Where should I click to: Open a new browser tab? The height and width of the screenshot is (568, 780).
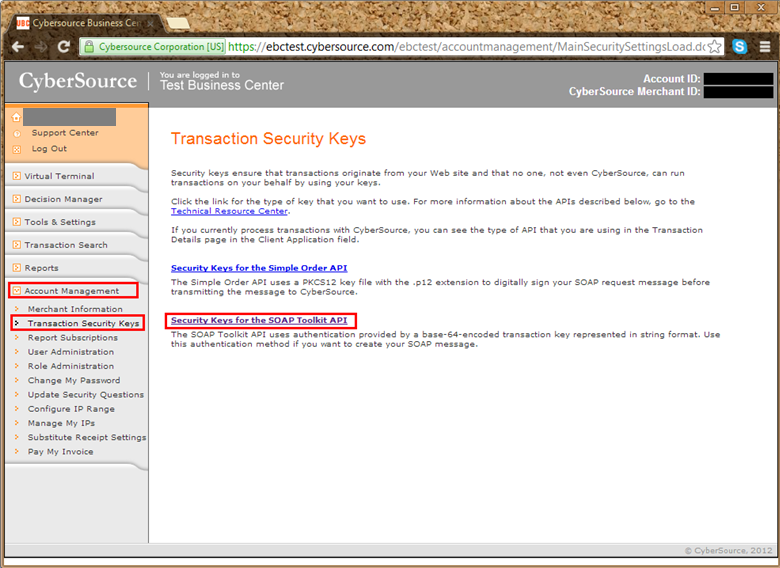[178, 23]
